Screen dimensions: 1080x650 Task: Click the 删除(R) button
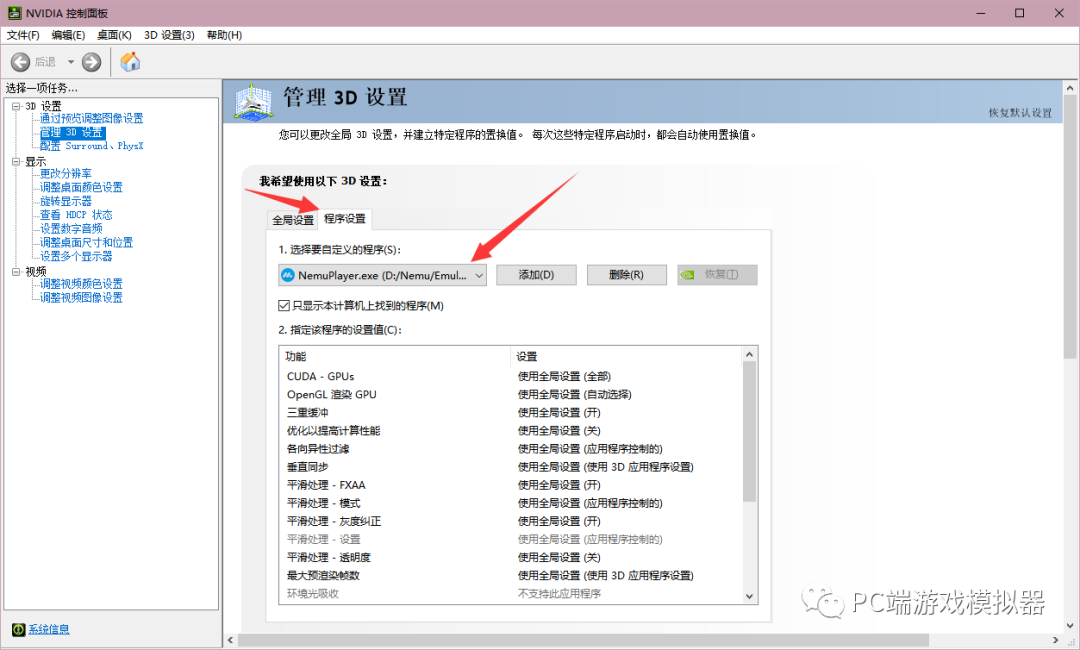point(626,275)
